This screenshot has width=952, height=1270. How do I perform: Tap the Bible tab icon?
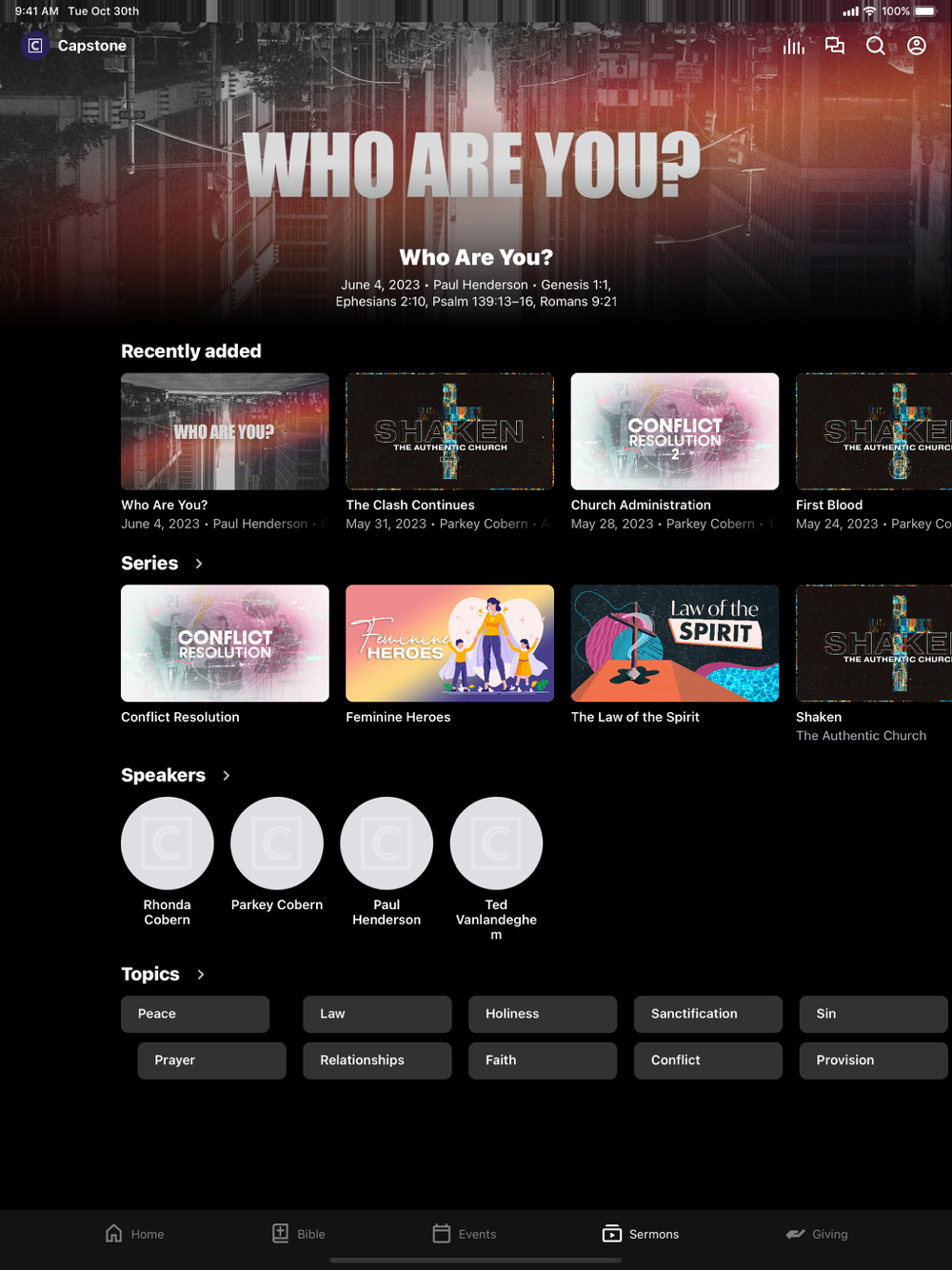pyautogui.click(x=281, y=1233)
